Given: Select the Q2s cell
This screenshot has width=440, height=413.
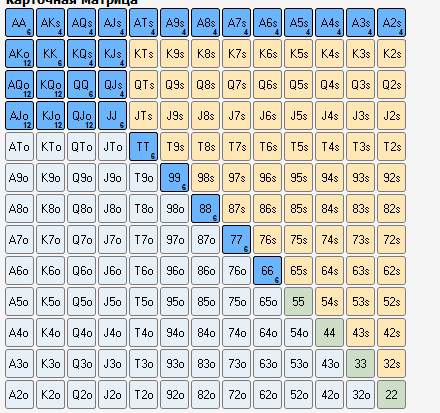Looking at the screenshot, I should pyautogui.click(x=391, y=85).
